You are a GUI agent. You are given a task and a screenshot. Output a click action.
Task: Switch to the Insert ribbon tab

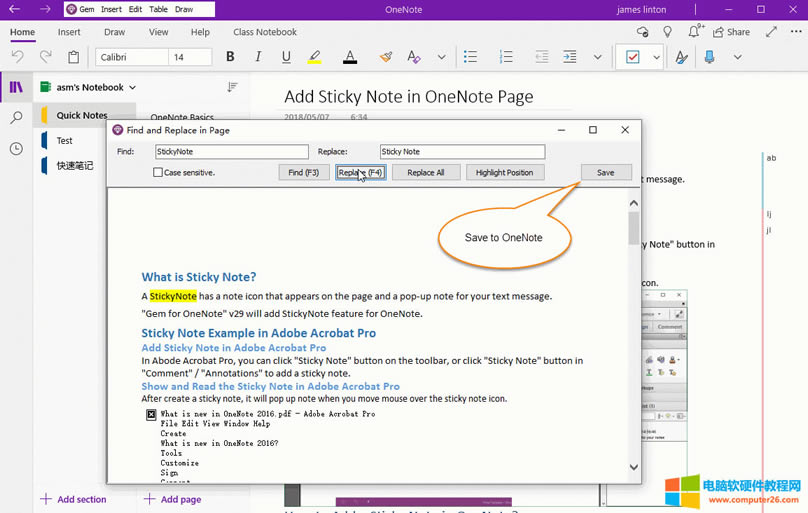69,32
